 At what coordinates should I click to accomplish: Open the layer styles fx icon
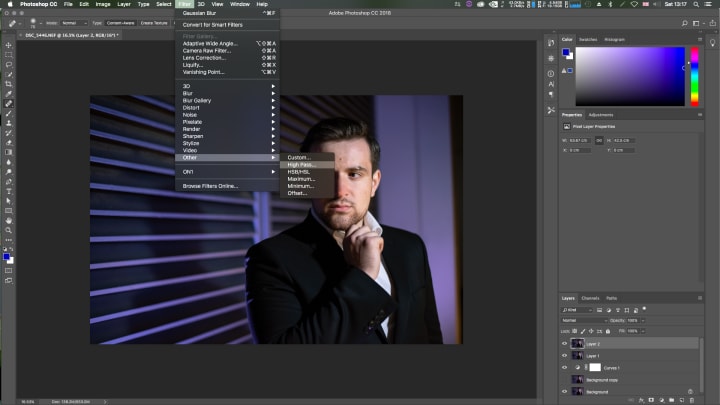pos(641,400)
